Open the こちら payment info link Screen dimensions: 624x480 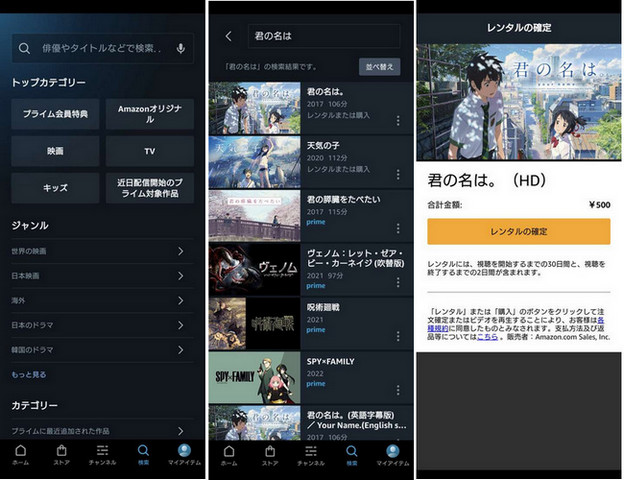click(x=488, y=337)
